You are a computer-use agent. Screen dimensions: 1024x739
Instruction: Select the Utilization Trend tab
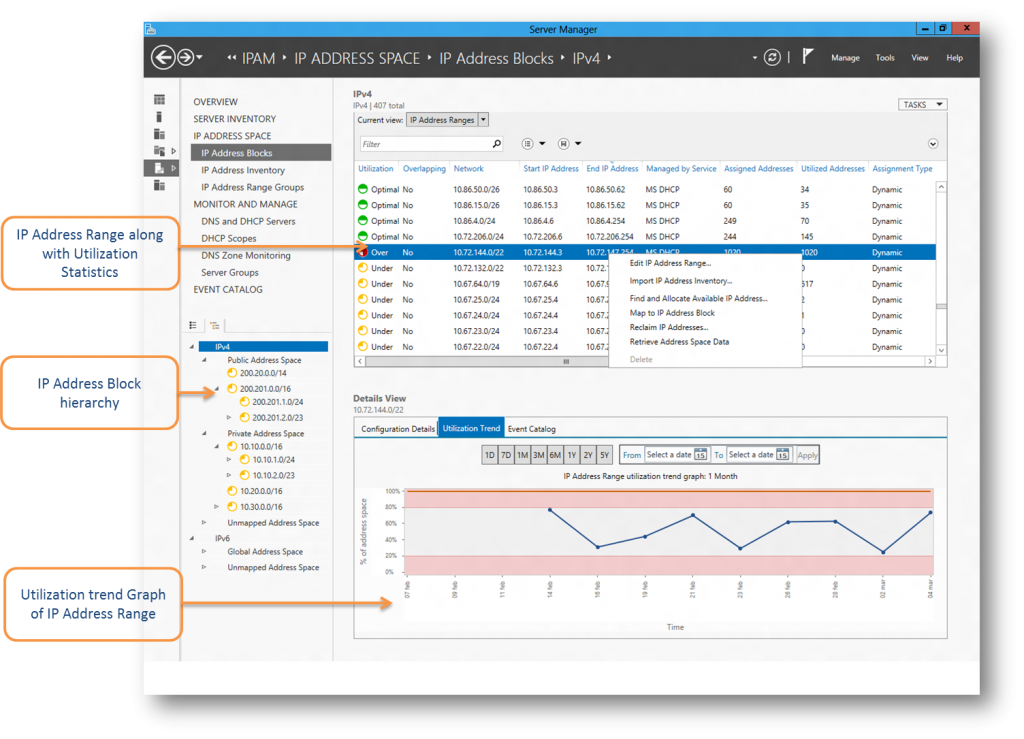point(471,428)
